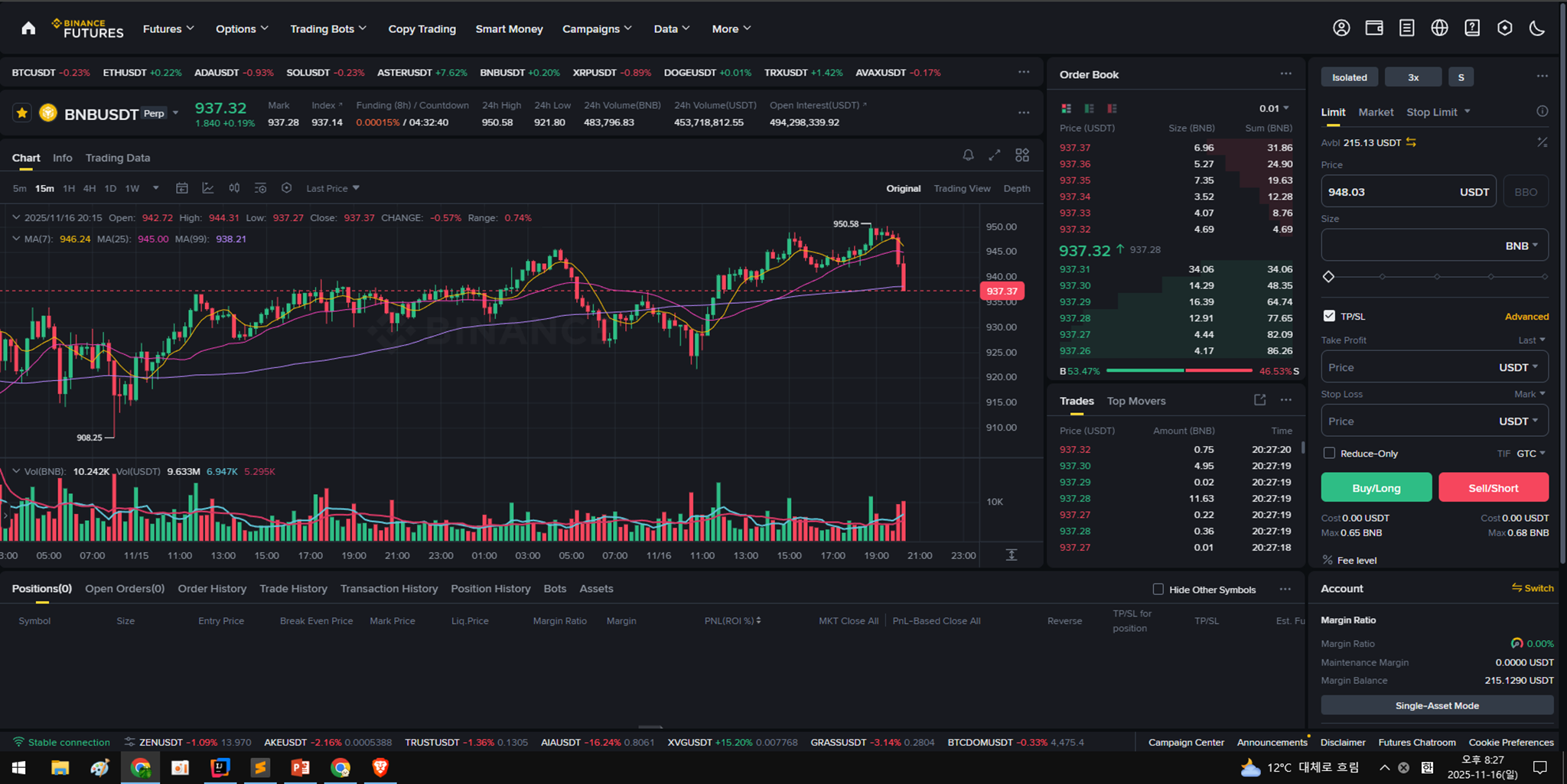Reset chart scale icon near time axis
Viewport: 1567px width, 784px height.
pyautogui.click(x=1012, y=555)
